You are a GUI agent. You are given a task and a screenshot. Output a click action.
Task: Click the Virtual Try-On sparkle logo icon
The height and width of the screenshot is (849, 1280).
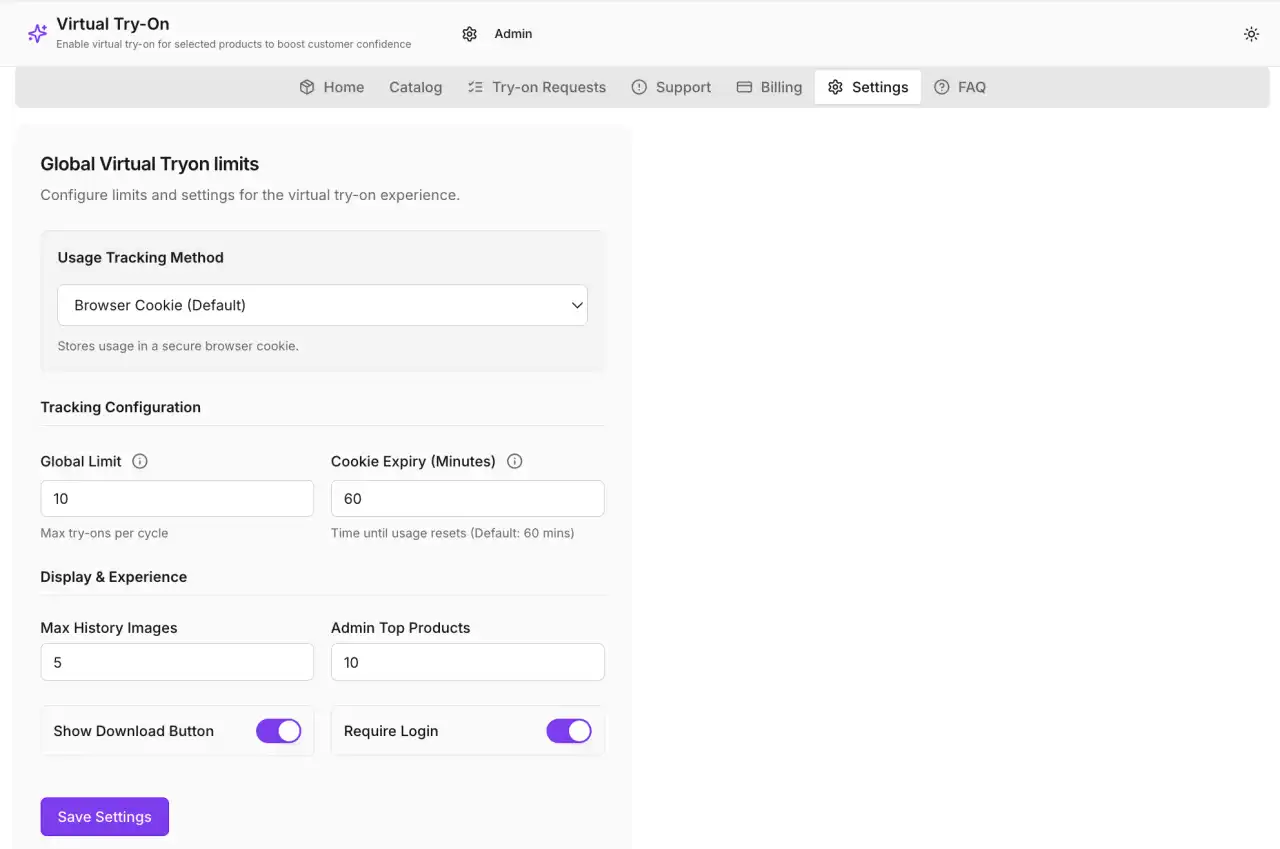[x=37, y=33]
